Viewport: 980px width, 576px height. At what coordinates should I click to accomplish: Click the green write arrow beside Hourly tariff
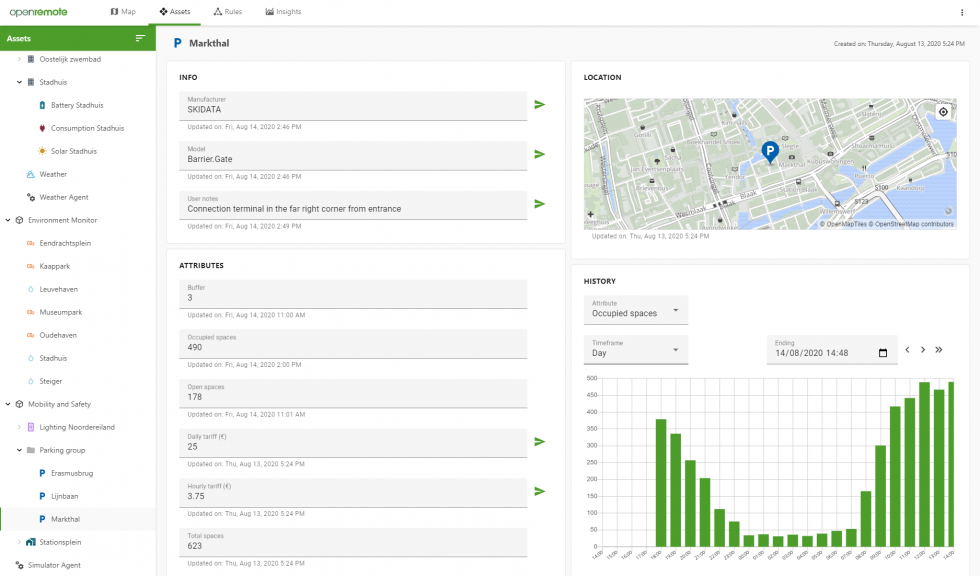pyautogui.click(x=540, y=491)
